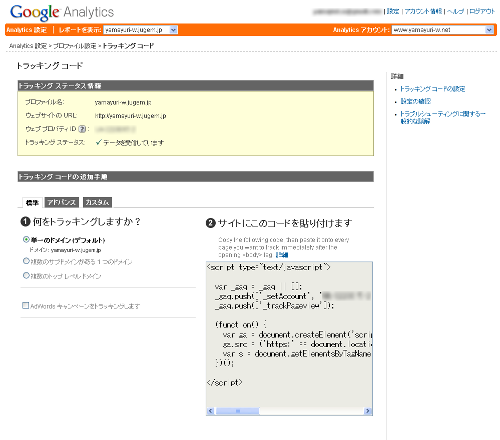Image resolution: width=500 pixels, height=440 pixels.
Task: Open the troubleshooting sidebar link
Action: 443,117
